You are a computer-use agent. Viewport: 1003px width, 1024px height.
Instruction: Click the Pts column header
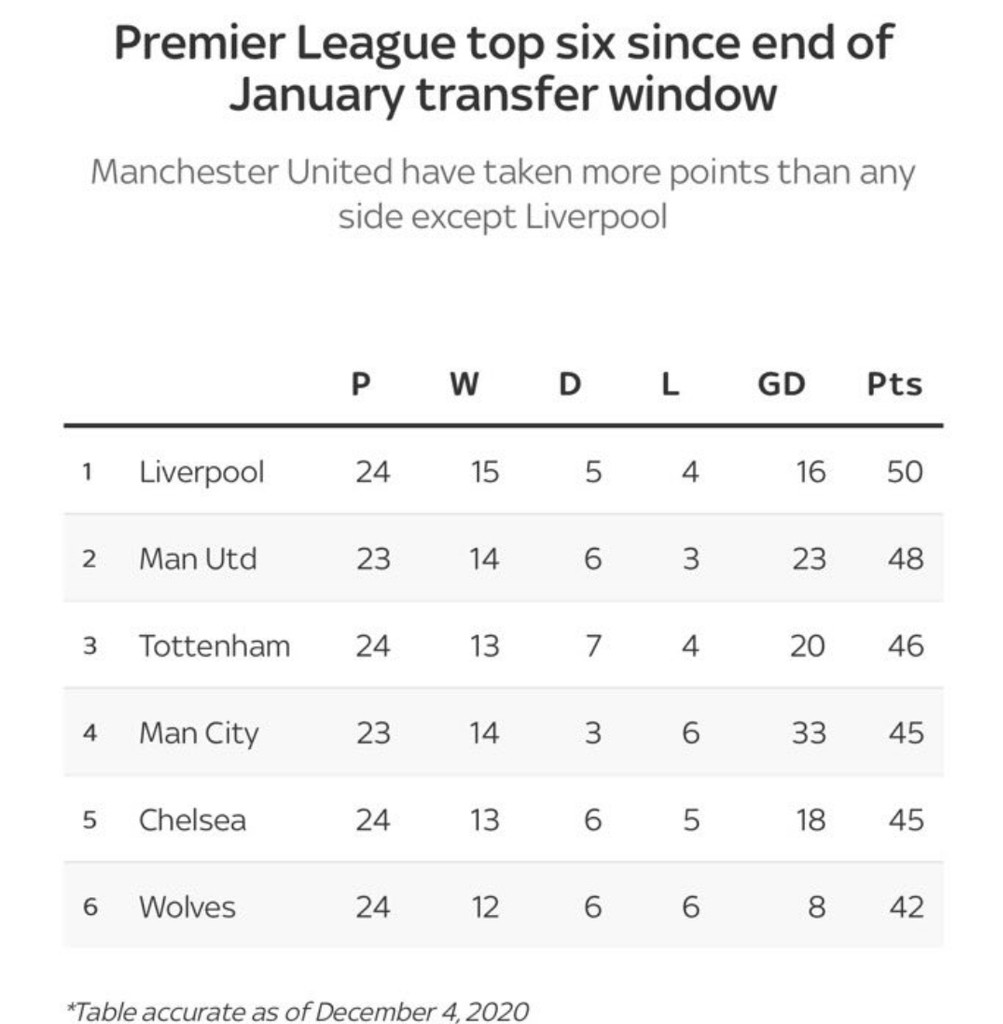pyautogui.click(x=894, y=385)
